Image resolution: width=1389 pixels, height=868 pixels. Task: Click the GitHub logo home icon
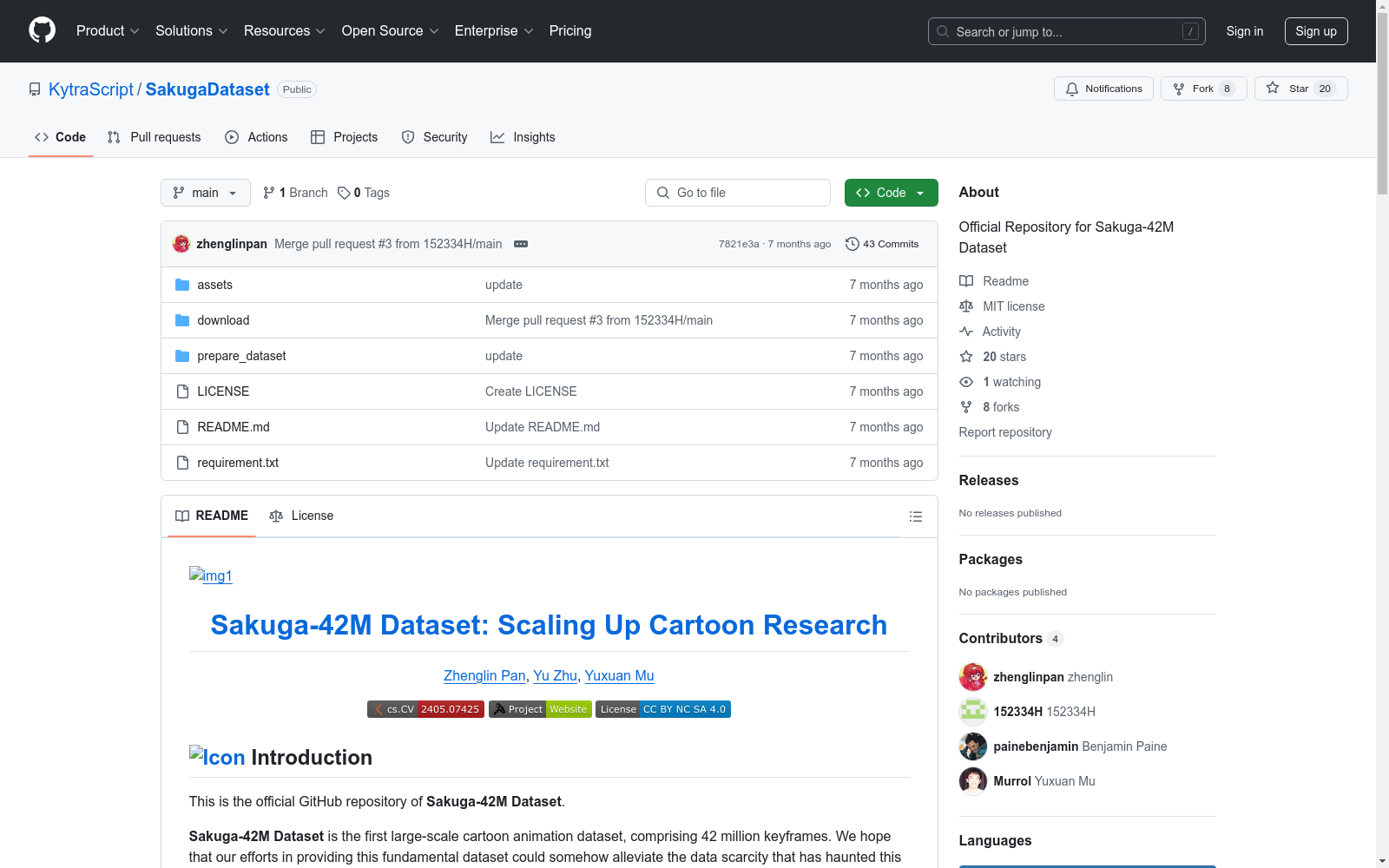pyautogui.click(x=42, y=30)
